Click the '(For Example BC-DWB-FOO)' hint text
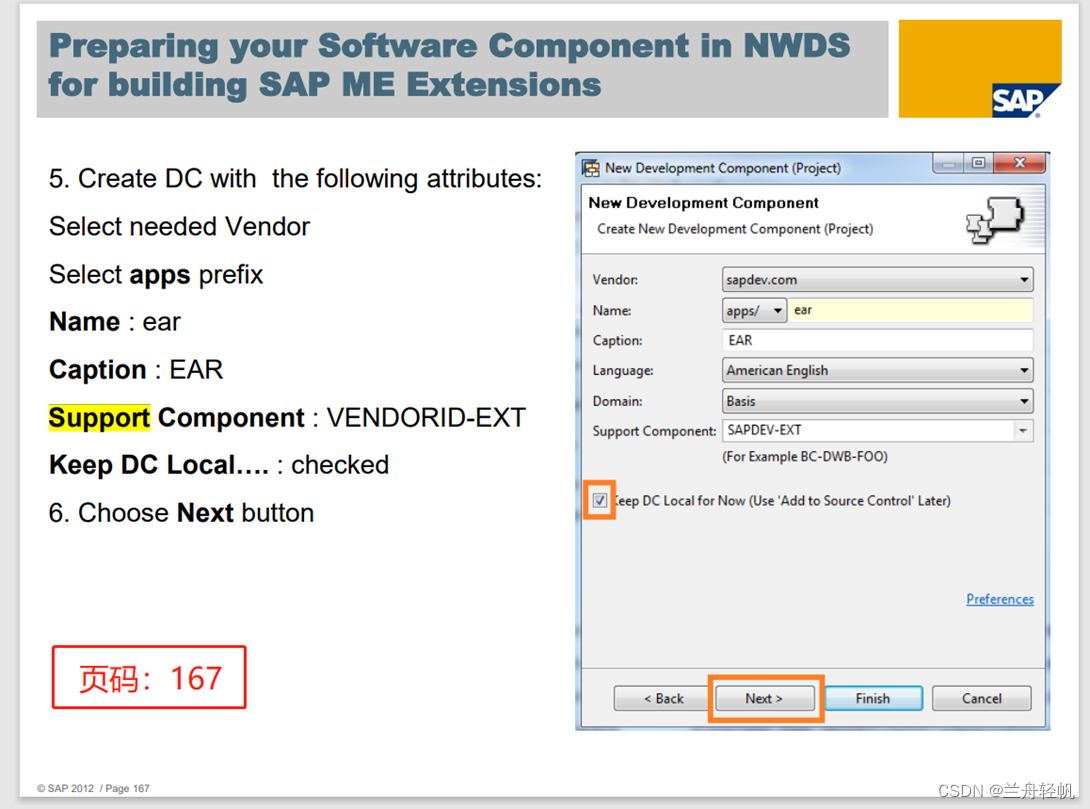Image resolution: width=1090 pixels, height=809 pixels. (x=805, y=457)
